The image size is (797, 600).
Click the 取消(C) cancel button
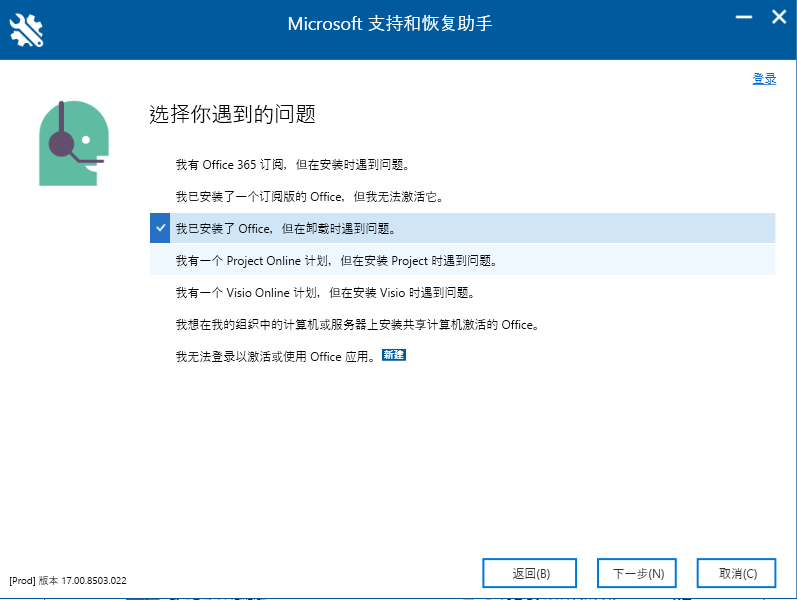click(x=737, y=574)
